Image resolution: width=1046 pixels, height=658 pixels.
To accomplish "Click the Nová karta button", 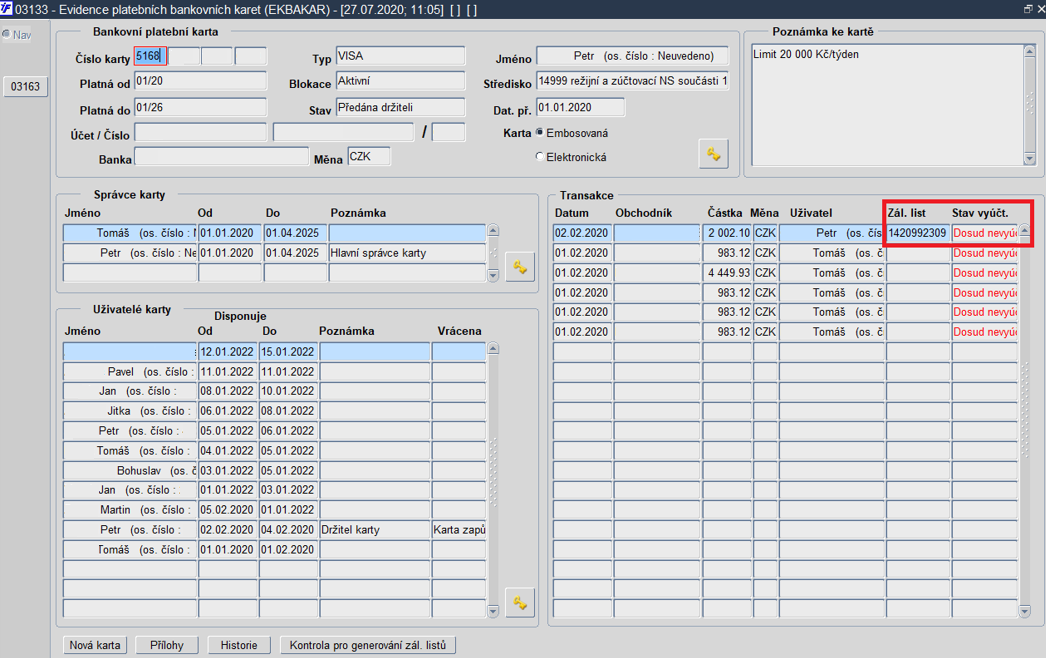I will (95, 645).
